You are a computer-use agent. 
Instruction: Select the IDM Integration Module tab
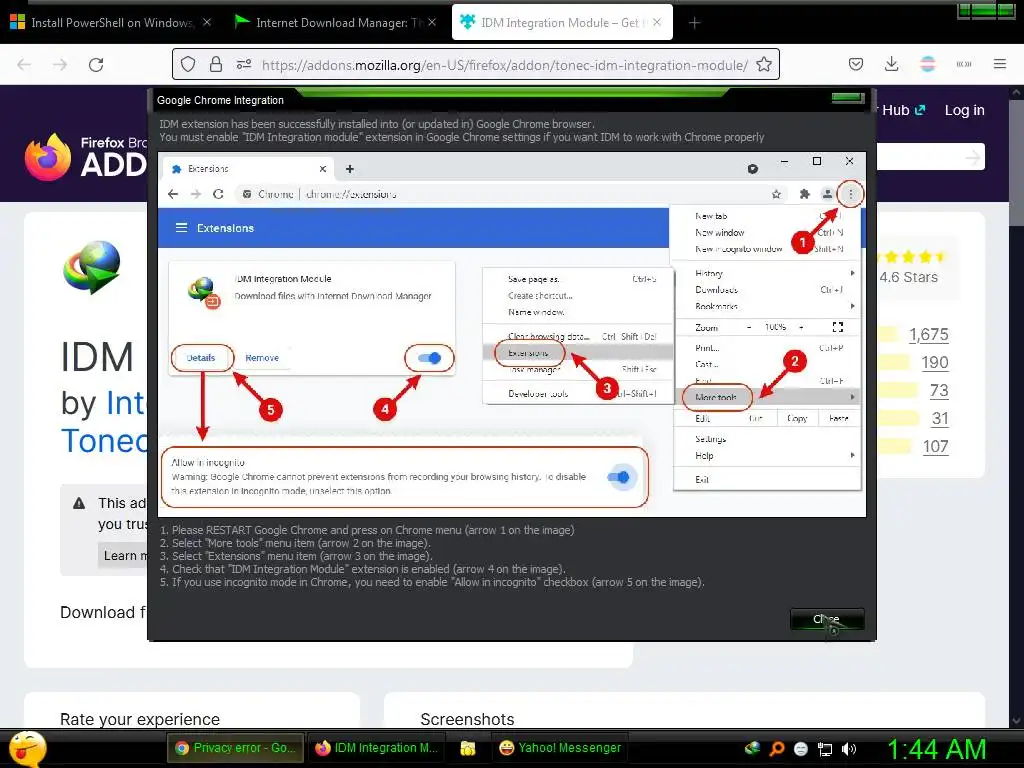pyautogui.click(x=562, y=22)
